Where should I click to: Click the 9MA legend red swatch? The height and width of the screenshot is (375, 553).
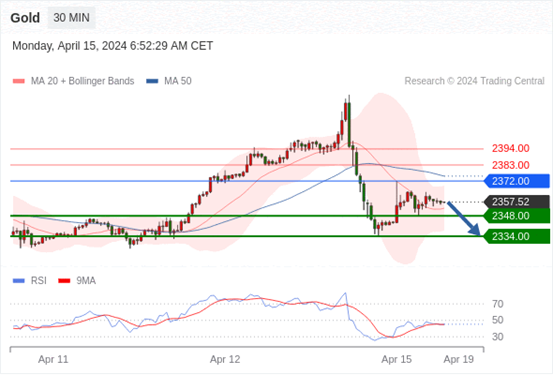point(64,281)
